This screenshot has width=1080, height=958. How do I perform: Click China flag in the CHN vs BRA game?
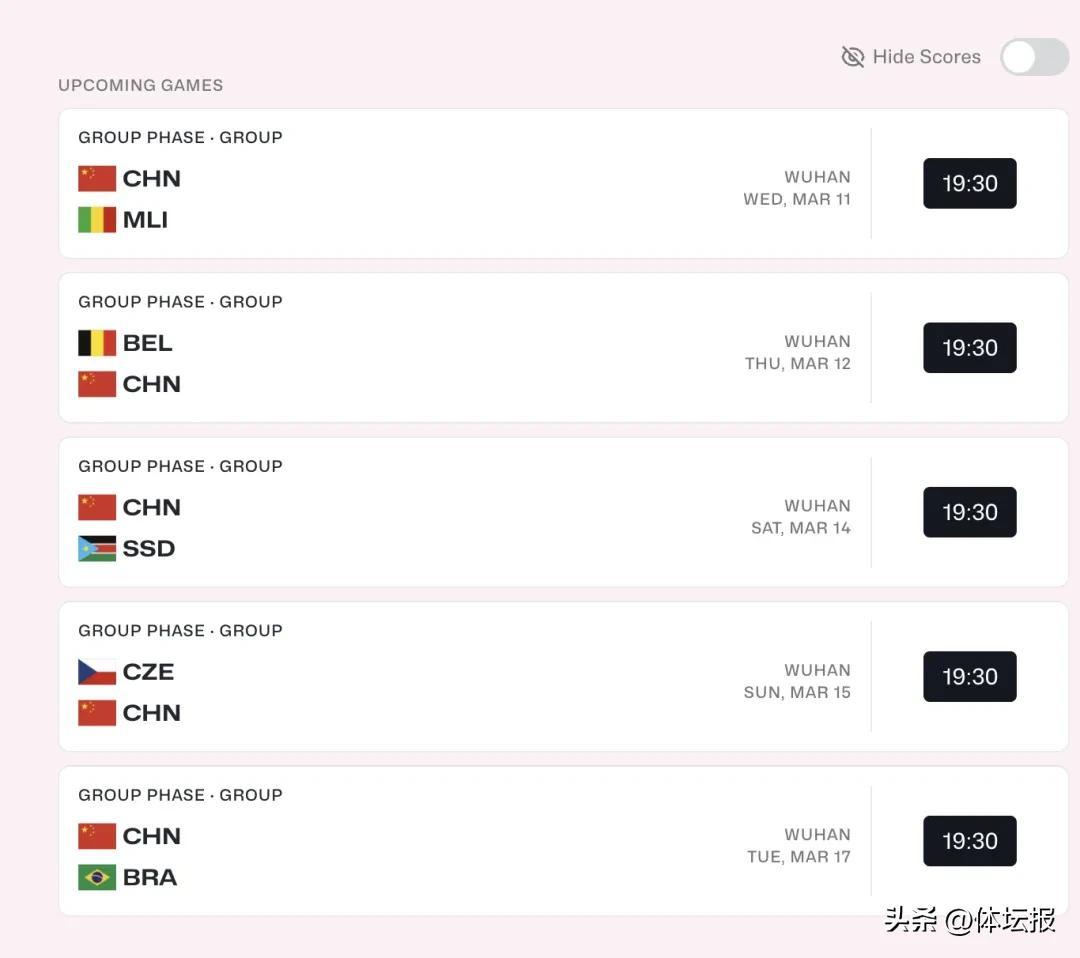[x=97, y=836]
